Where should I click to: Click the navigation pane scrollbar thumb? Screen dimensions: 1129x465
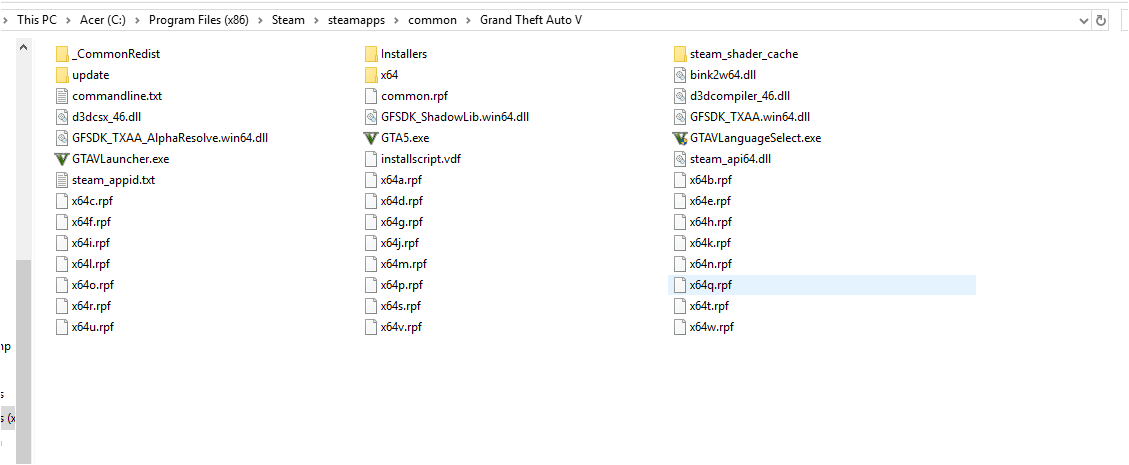point(24,362)
